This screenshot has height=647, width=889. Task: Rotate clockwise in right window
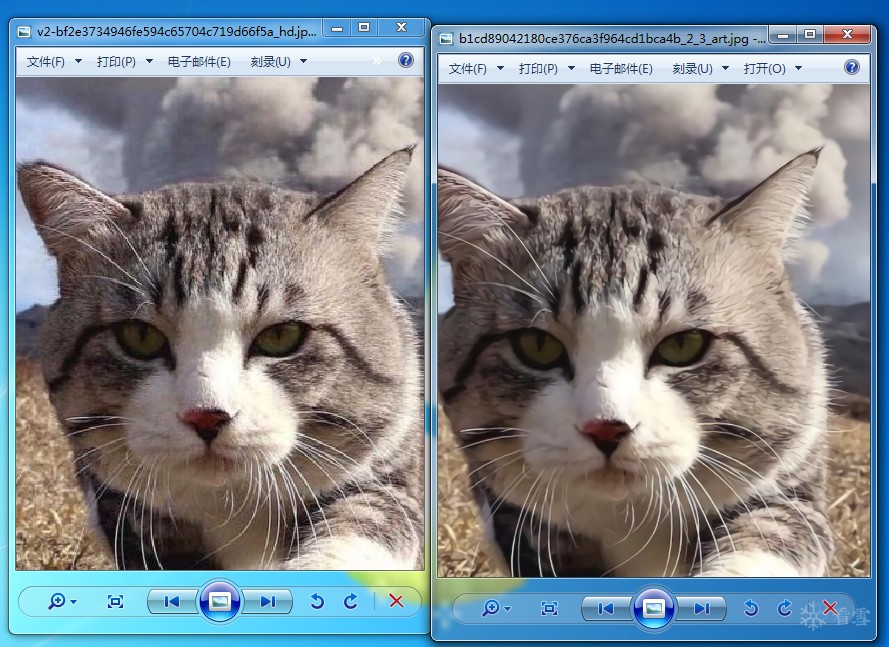[x=785, y=608]
